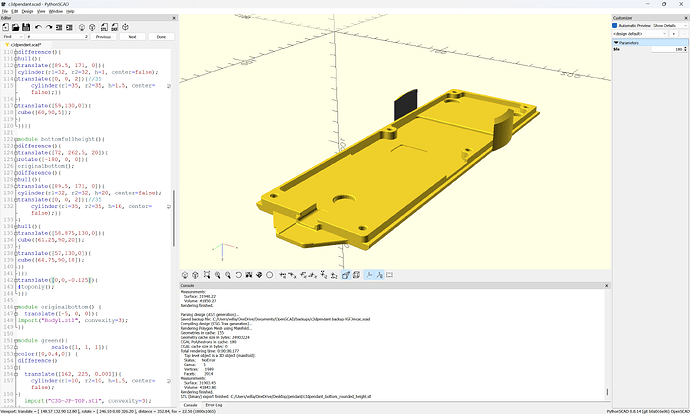Viewport: 690px width, 414px height.
Task: Save the script using the floppy disk icon
Action: point(27,25)
